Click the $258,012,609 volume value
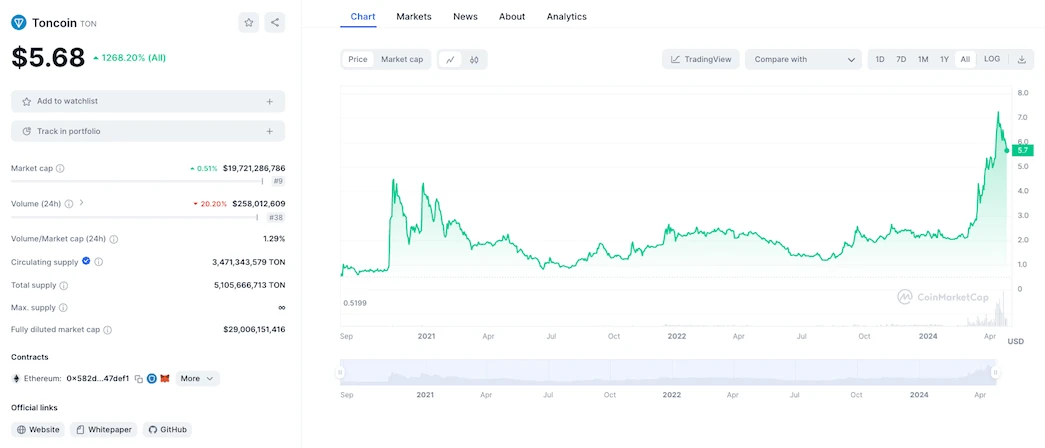Screen dimensions: 1045x448 (x=259, y=203)
